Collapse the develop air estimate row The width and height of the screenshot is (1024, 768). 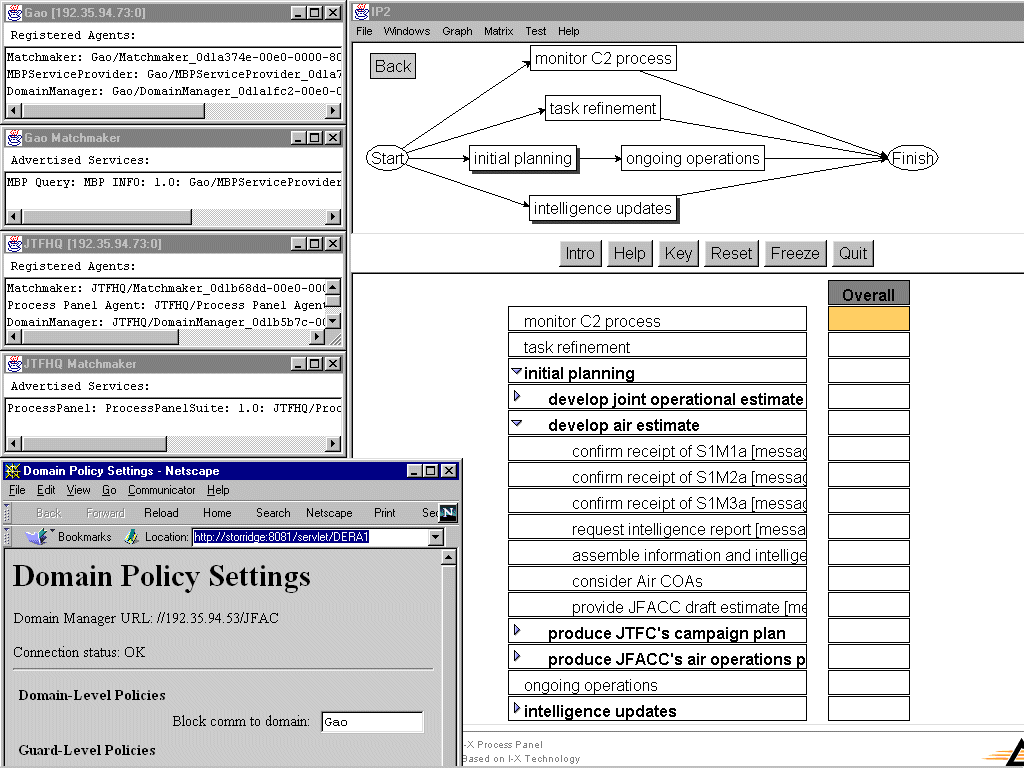pos(517,424)
